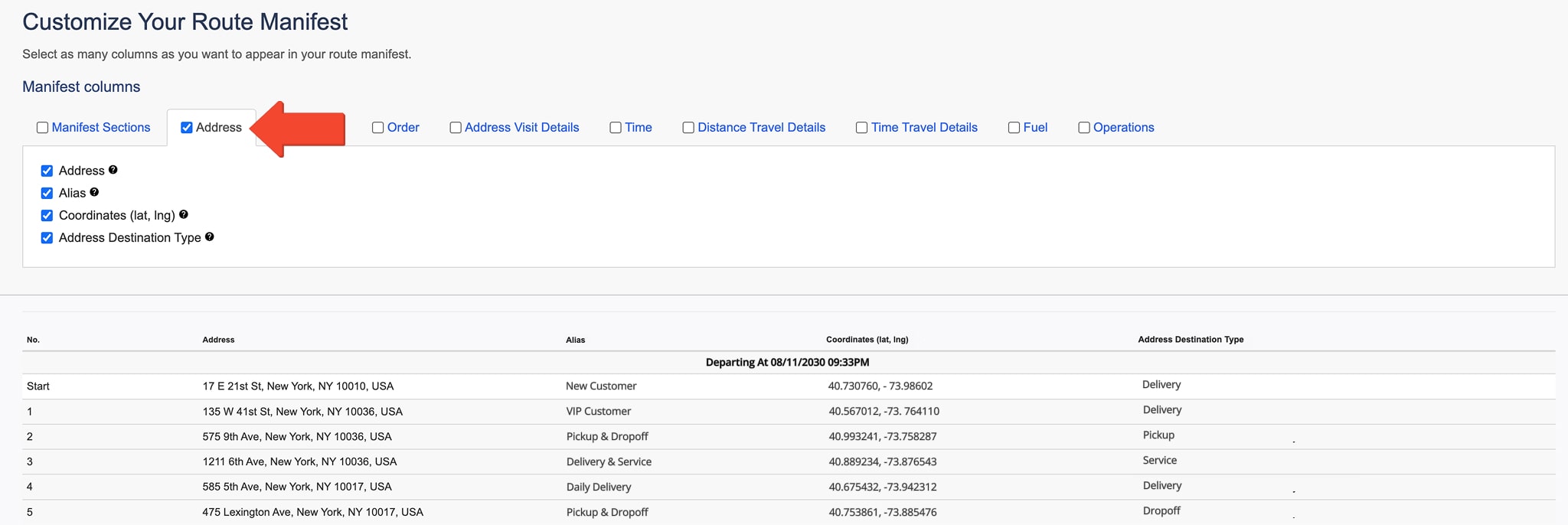Switch to the Fuel tab
Screen dimensions: 1568x525
1035,128
